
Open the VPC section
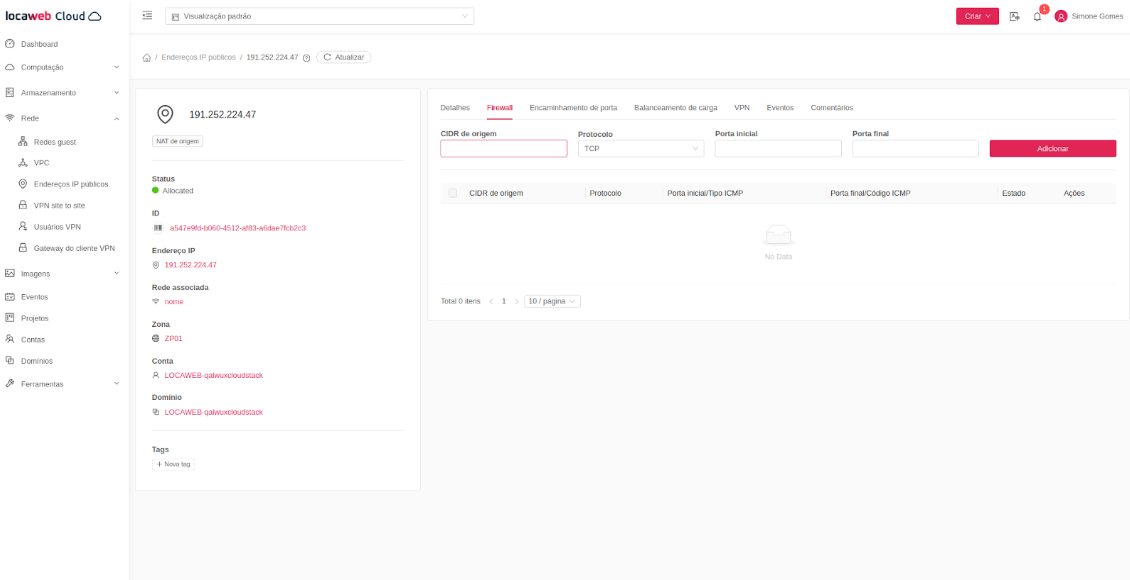41,163
